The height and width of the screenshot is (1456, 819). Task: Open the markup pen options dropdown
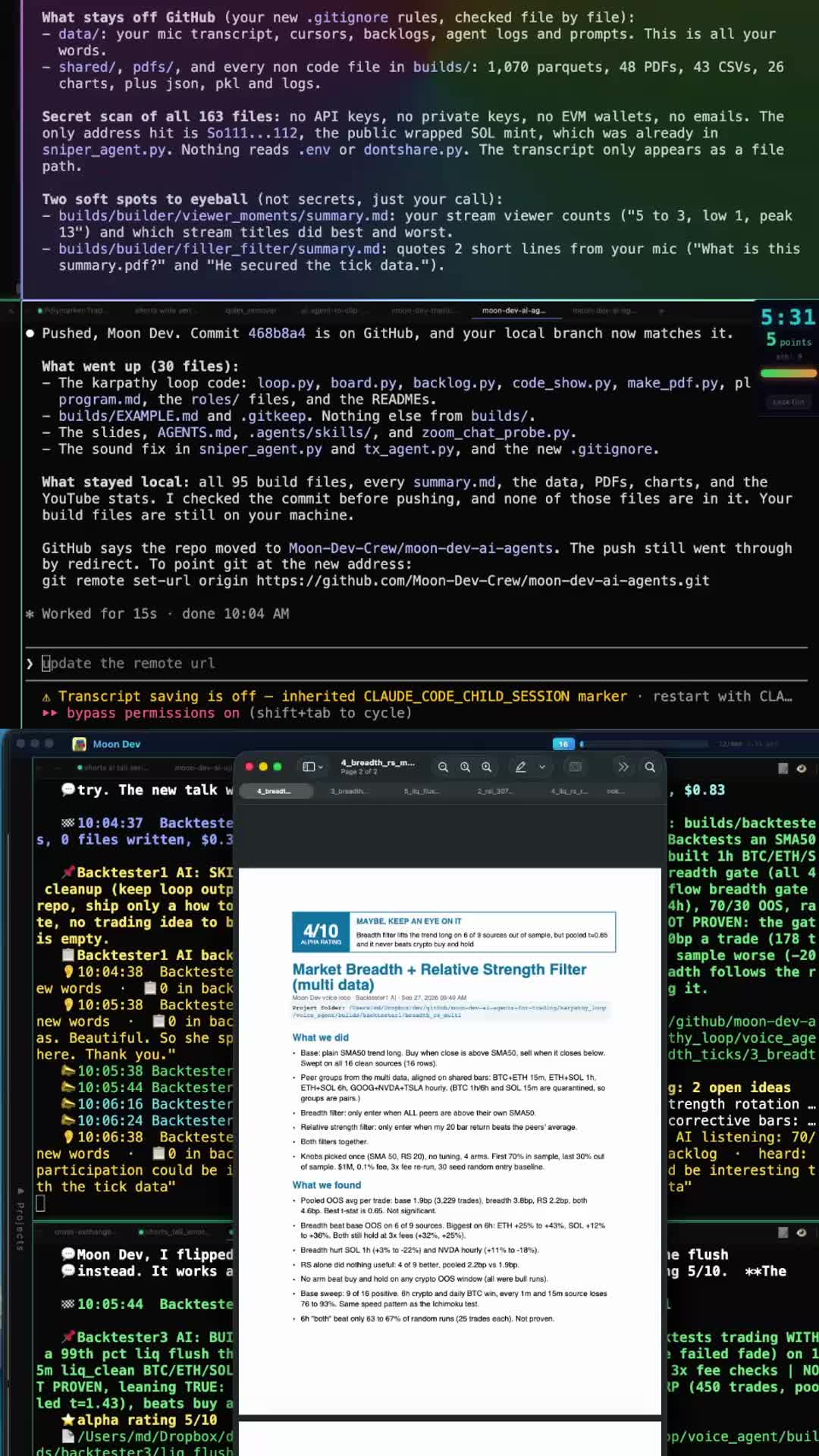tap(542, 767)
